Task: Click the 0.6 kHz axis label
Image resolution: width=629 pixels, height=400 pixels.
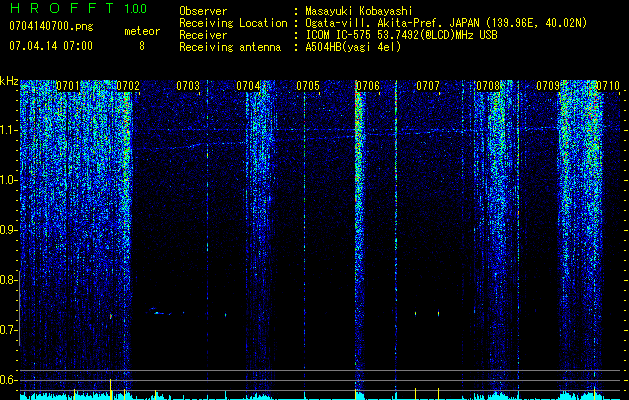Action: click(8, 380)
